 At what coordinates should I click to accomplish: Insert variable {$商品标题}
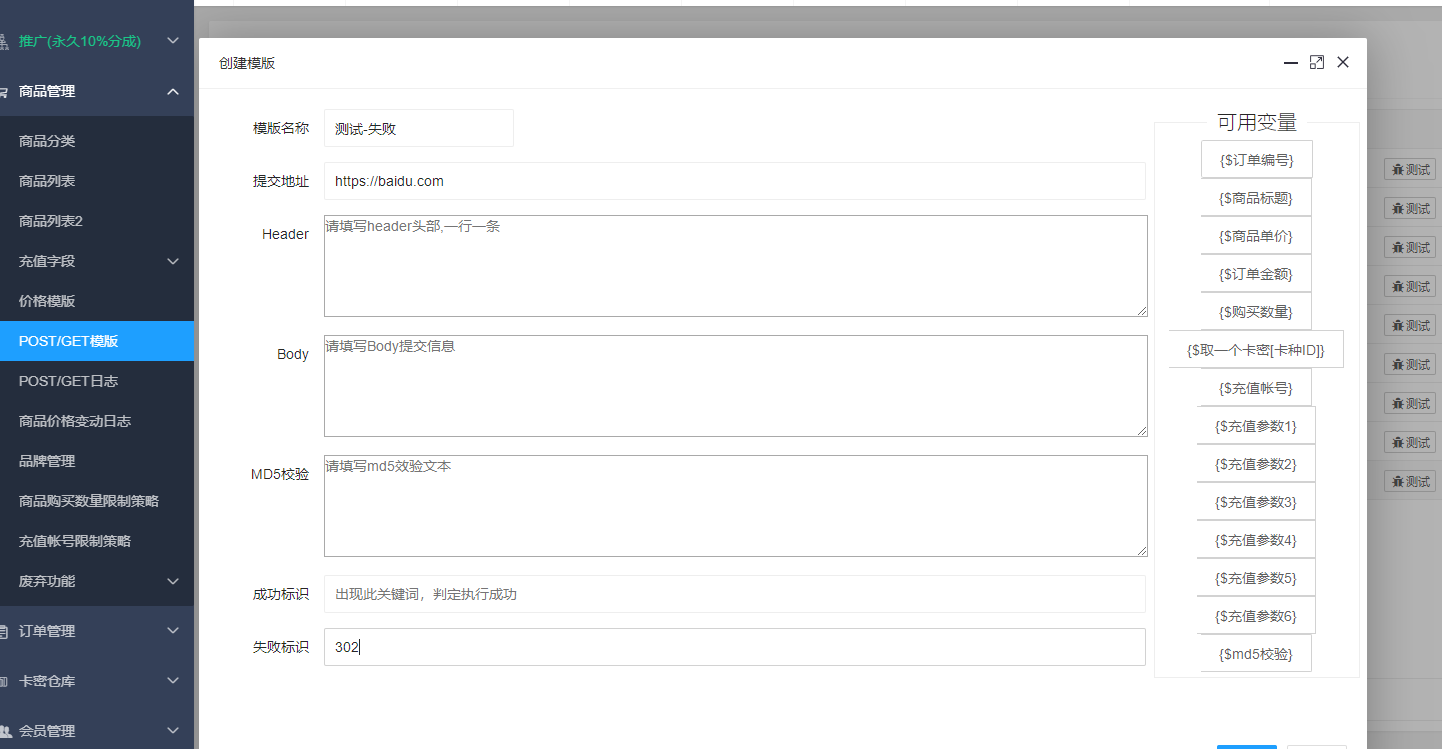click(1256, 198)
